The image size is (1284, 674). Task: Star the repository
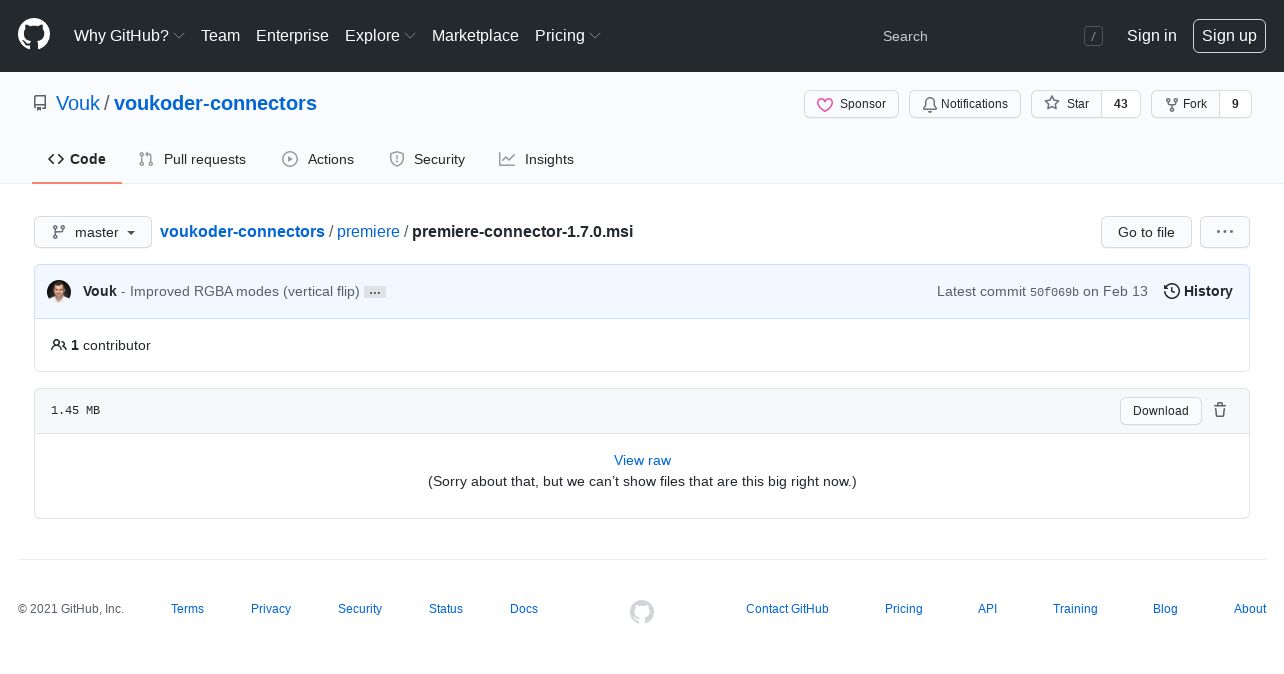[x=1066, y=104]
